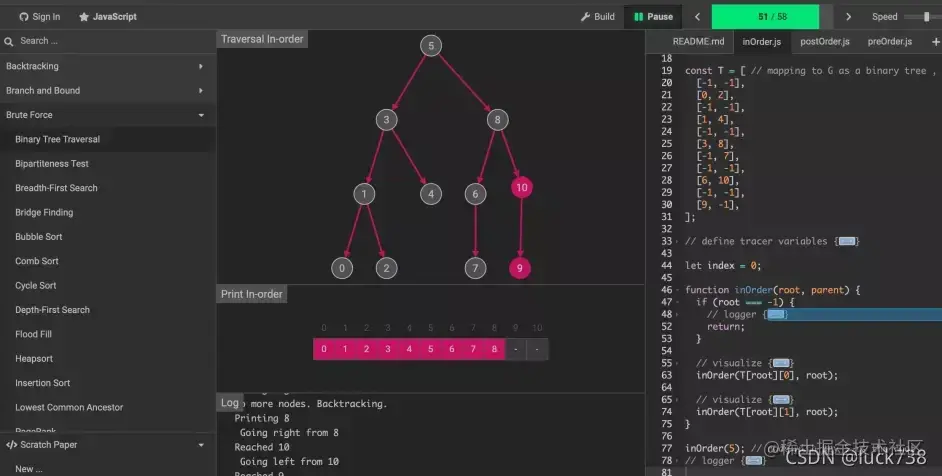The width and height of the screenshot is (942, 476).
Task: Click 'Going right from 8' log line
Action: coord(289,433)
